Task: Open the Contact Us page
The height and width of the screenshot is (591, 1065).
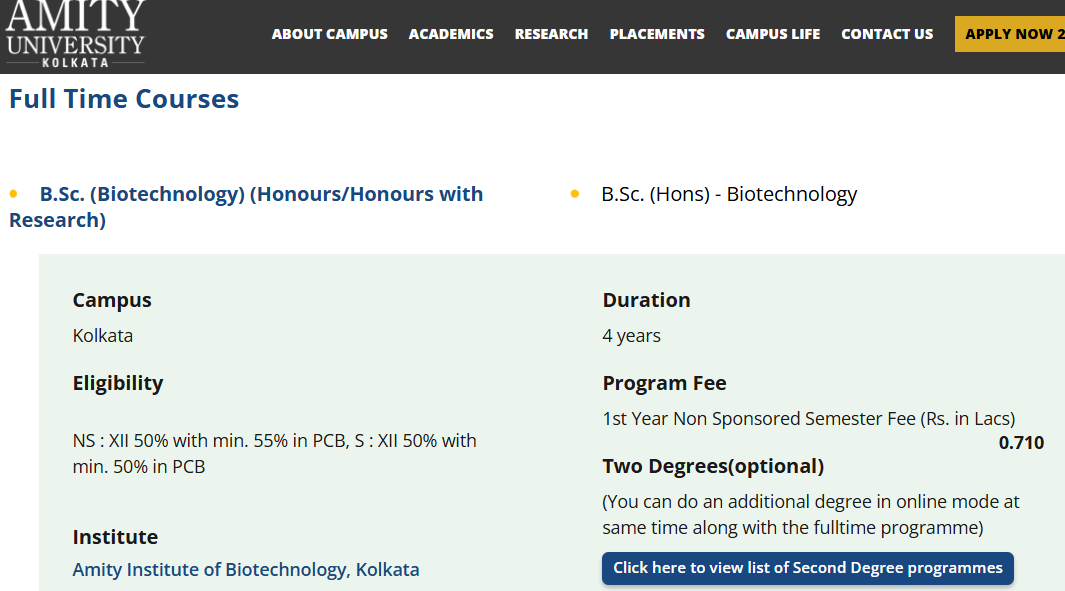Action: coord(887,34)
